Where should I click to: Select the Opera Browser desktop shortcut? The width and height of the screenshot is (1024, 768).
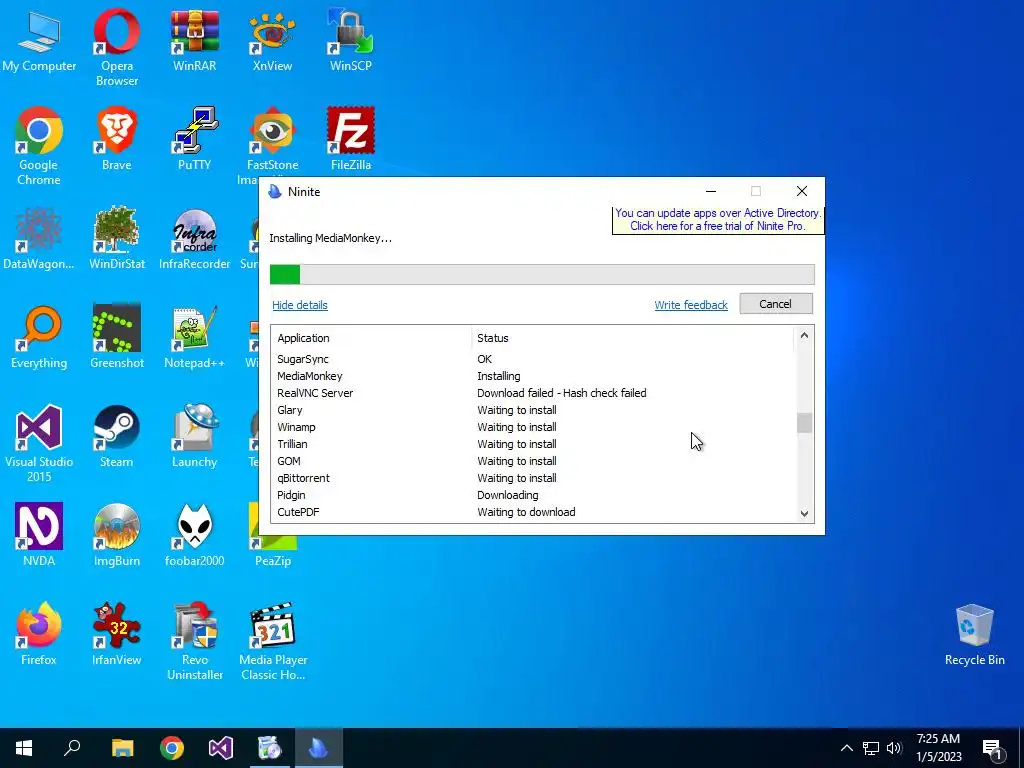tap(117, 47)
